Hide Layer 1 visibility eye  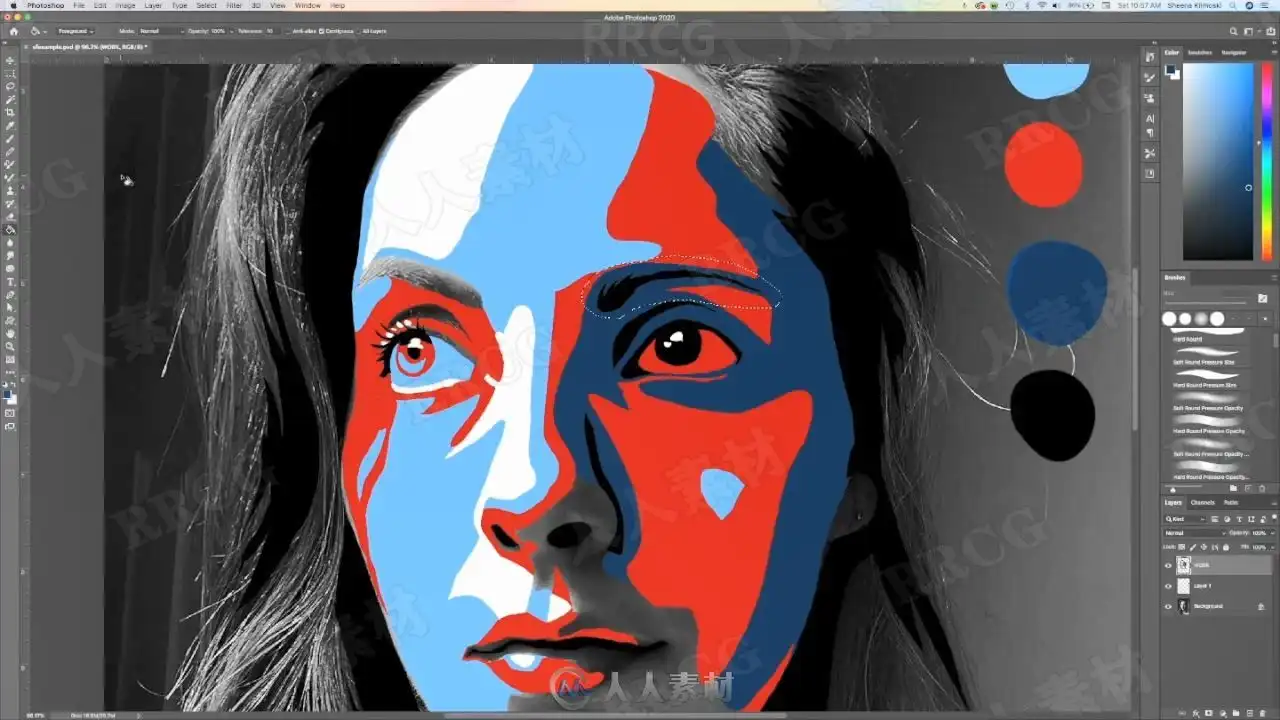pos(1168,586)
